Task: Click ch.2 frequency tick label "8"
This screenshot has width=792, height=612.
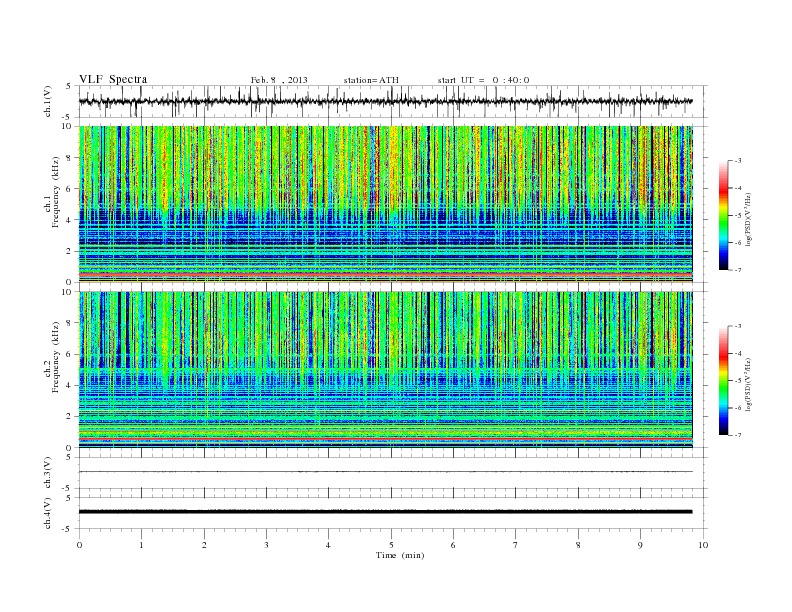Action: pyautogui.click(x=69, y=323)
